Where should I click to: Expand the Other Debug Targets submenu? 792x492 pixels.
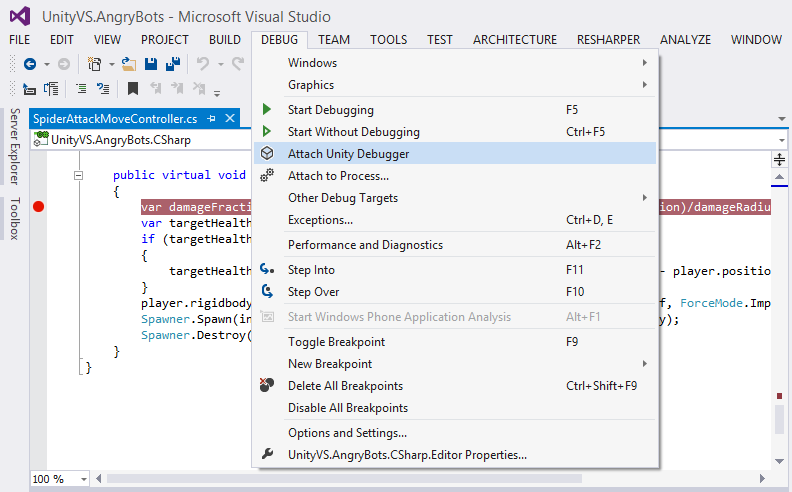coord(645,198)
